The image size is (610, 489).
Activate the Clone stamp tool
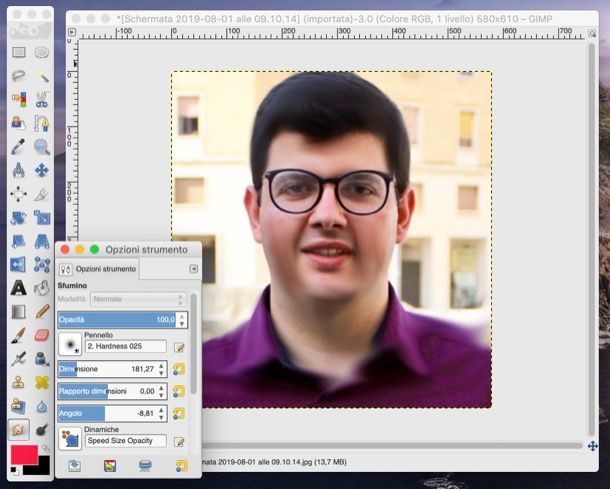pyautogui.click(x=18, y=382)
